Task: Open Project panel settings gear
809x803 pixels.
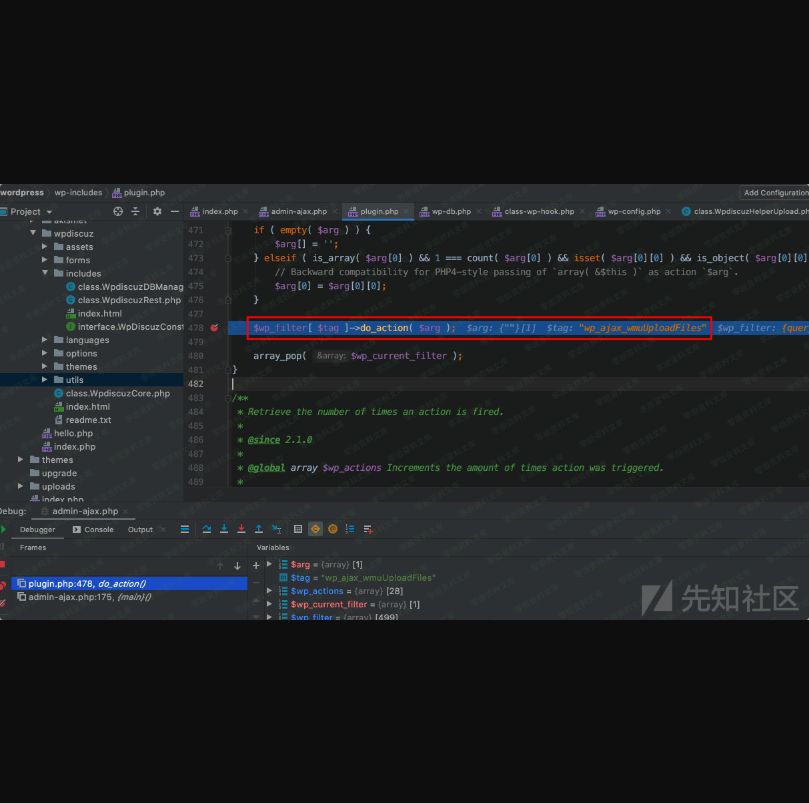Action: pos(157,211)
